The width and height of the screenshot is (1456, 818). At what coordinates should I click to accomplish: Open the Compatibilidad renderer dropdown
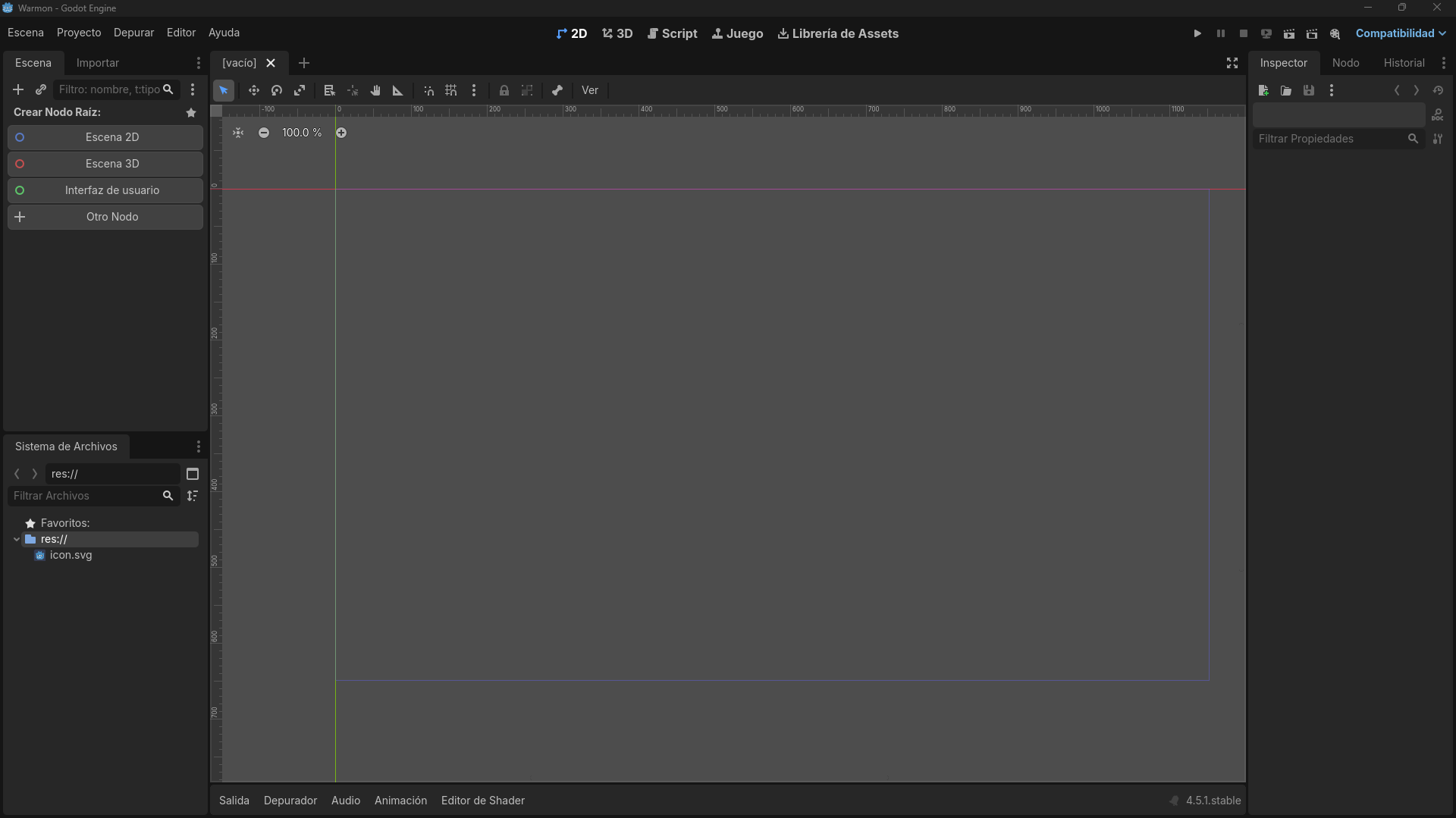click(x=1400, y=33)
